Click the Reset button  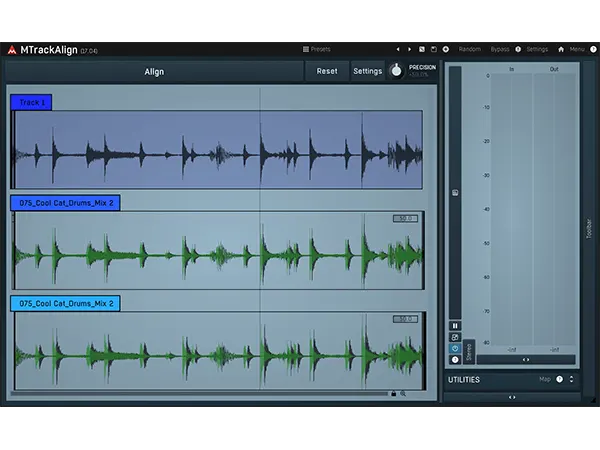[x=327, y=71]
